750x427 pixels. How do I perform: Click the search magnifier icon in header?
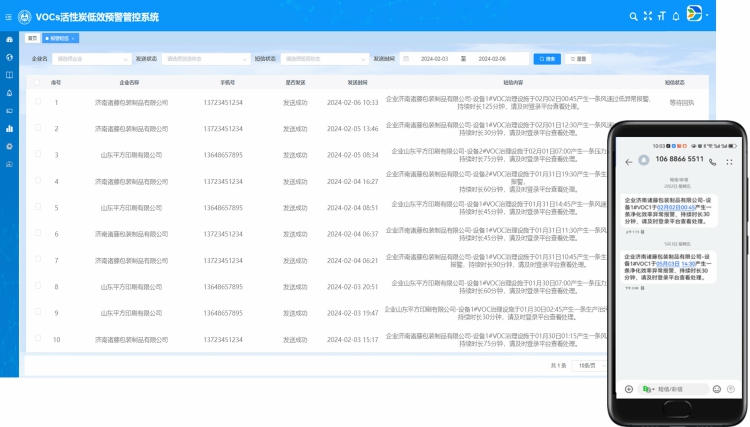point(633,16)
